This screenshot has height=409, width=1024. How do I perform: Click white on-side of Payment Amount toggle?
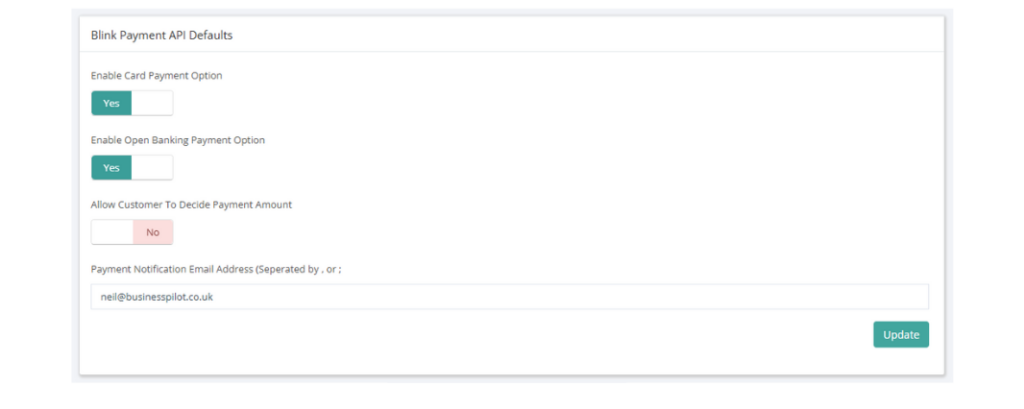[112, 232]
